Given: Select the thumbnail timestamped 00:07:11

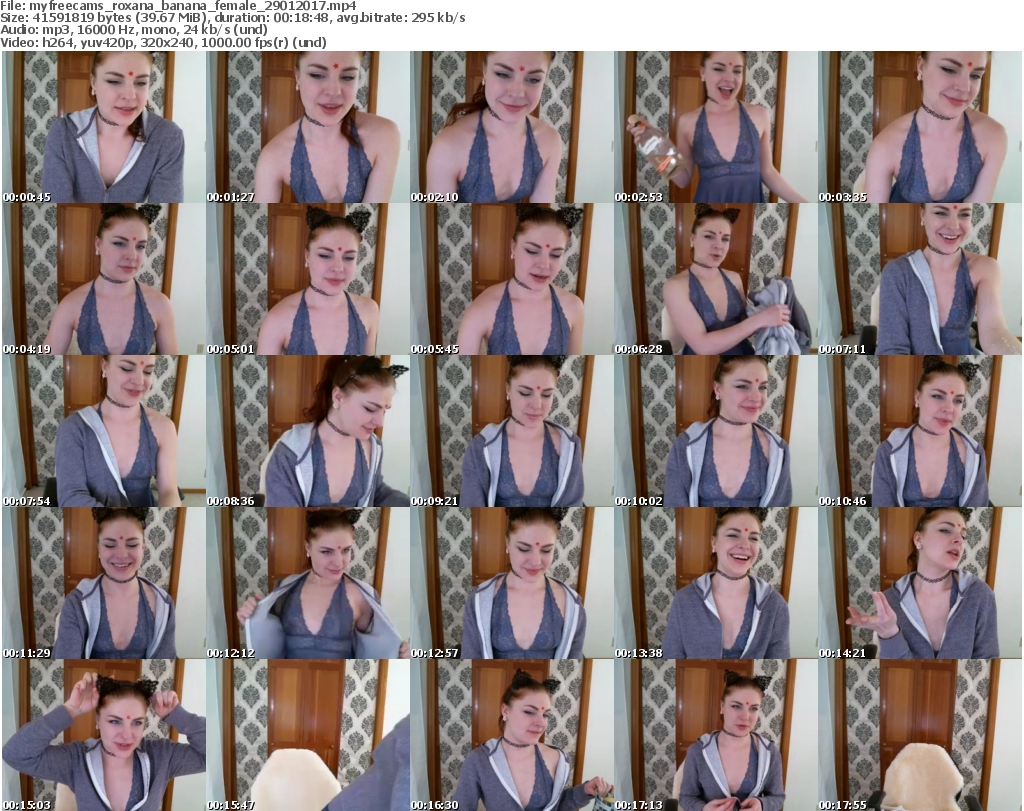Looking at the screenshot, I should 920,279.
